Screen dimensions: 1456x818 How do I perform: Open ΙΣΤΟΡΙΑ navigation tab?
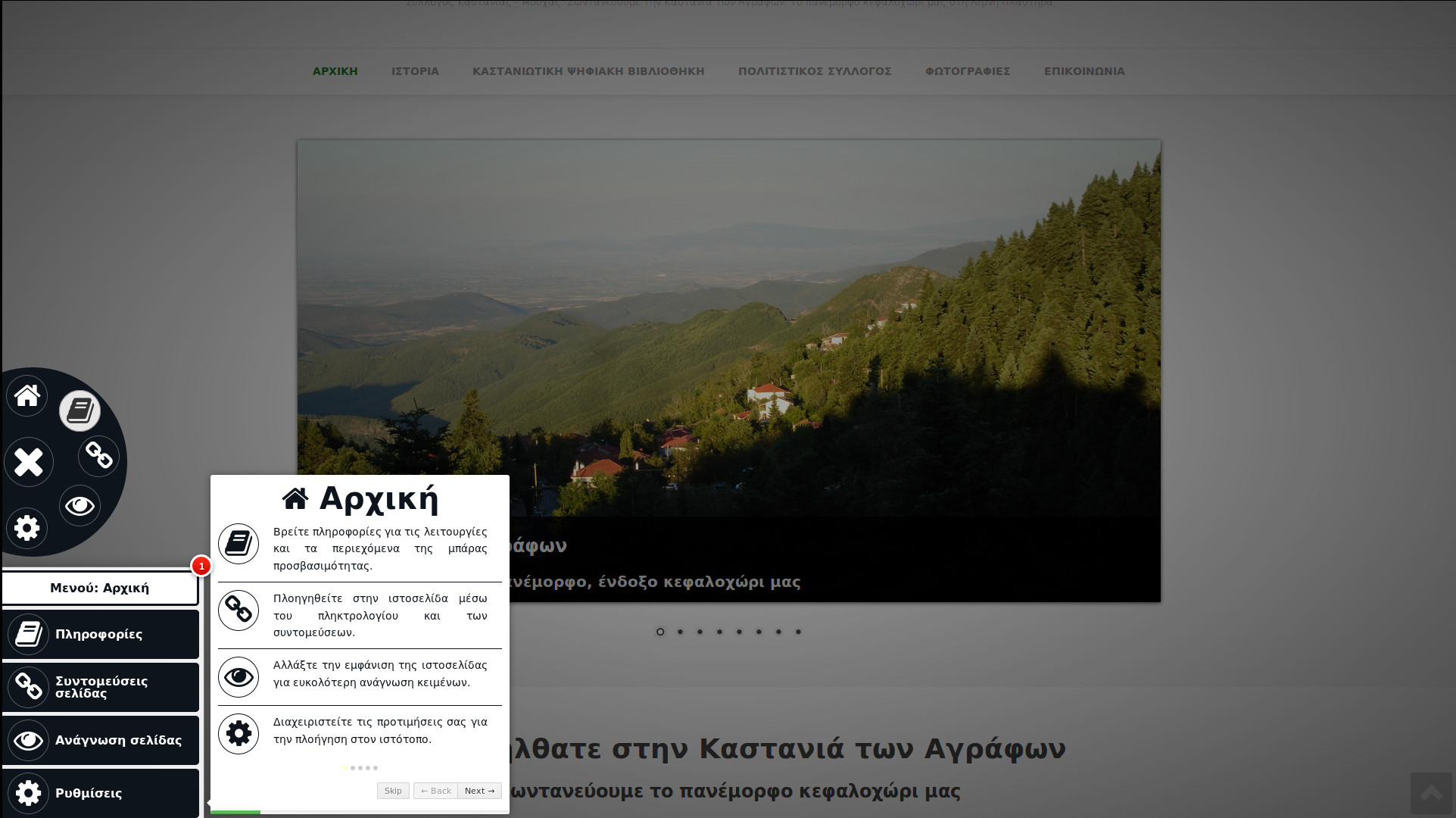click(x=415, y=71)
